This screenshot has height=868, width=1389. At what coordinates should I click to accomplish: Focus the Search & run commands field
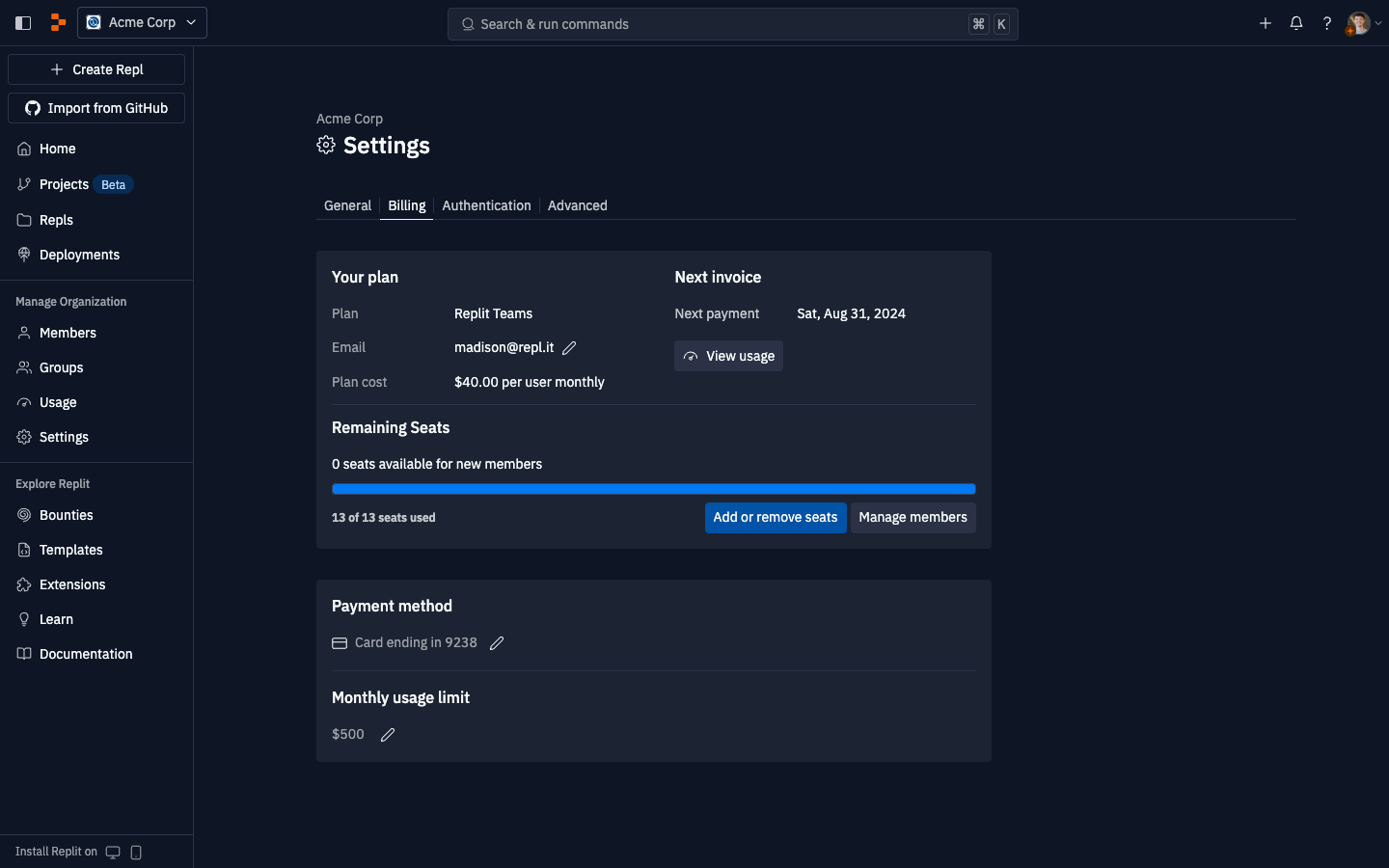coord(732,24)
